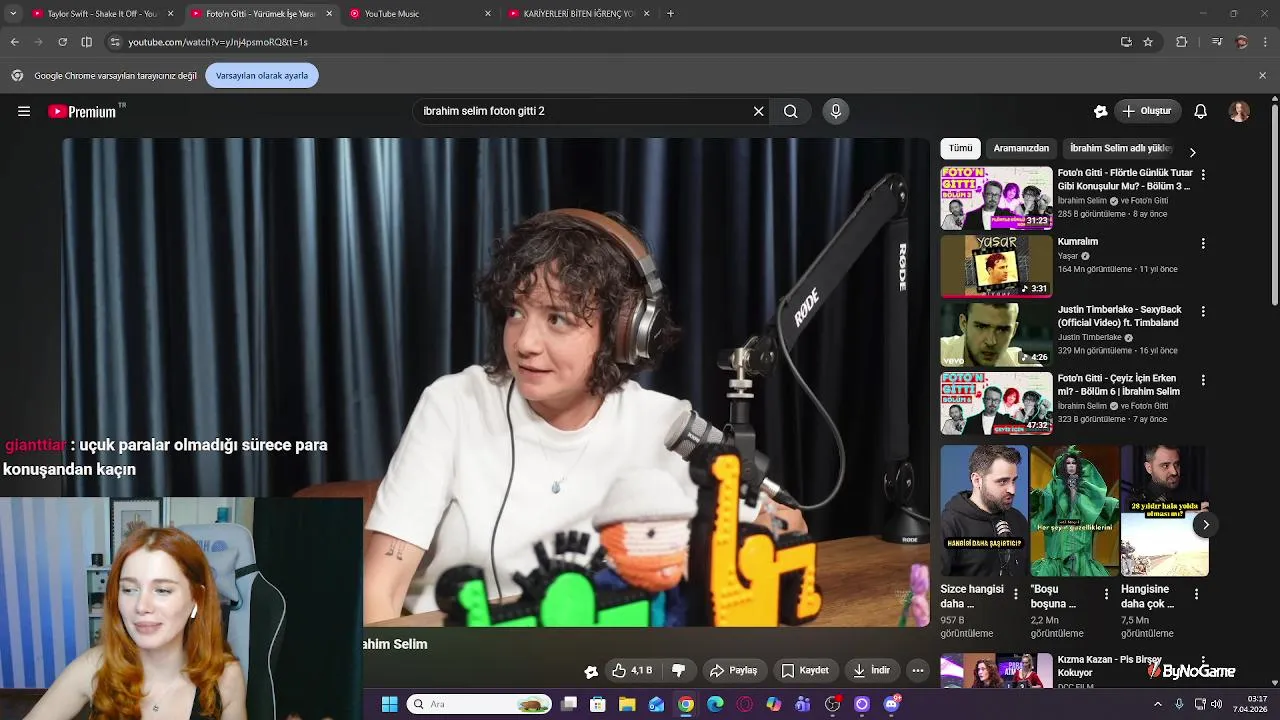The width and height of the screenshot is (1280, 720).
Task: Clear the search box text
Action: pos(758,111)
